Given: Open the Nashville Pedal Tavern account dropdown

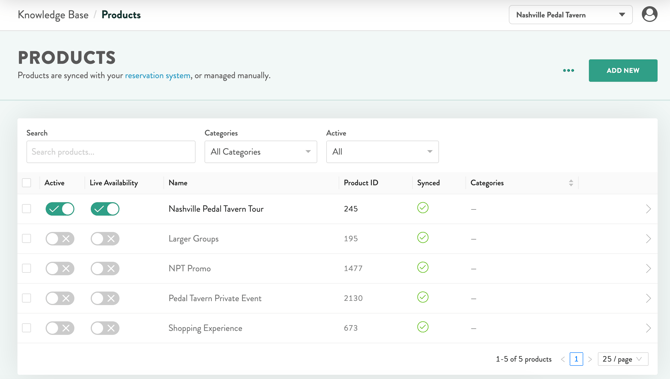Looking at the screenshot, I should pyautogui.click(x=570, y=15).
